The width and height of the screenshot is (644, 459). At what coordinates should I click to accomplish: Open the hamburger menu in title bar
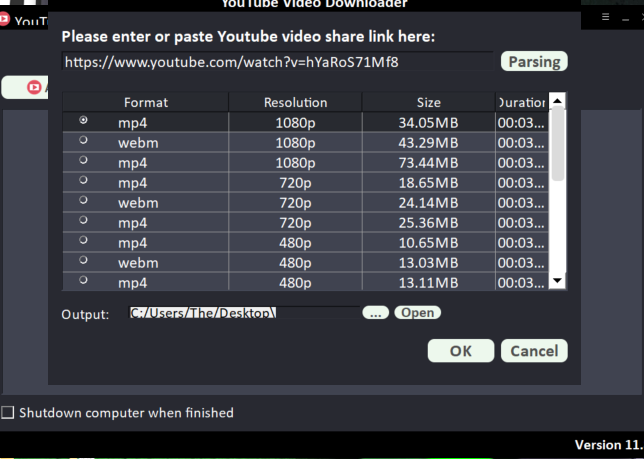(605, 17)
